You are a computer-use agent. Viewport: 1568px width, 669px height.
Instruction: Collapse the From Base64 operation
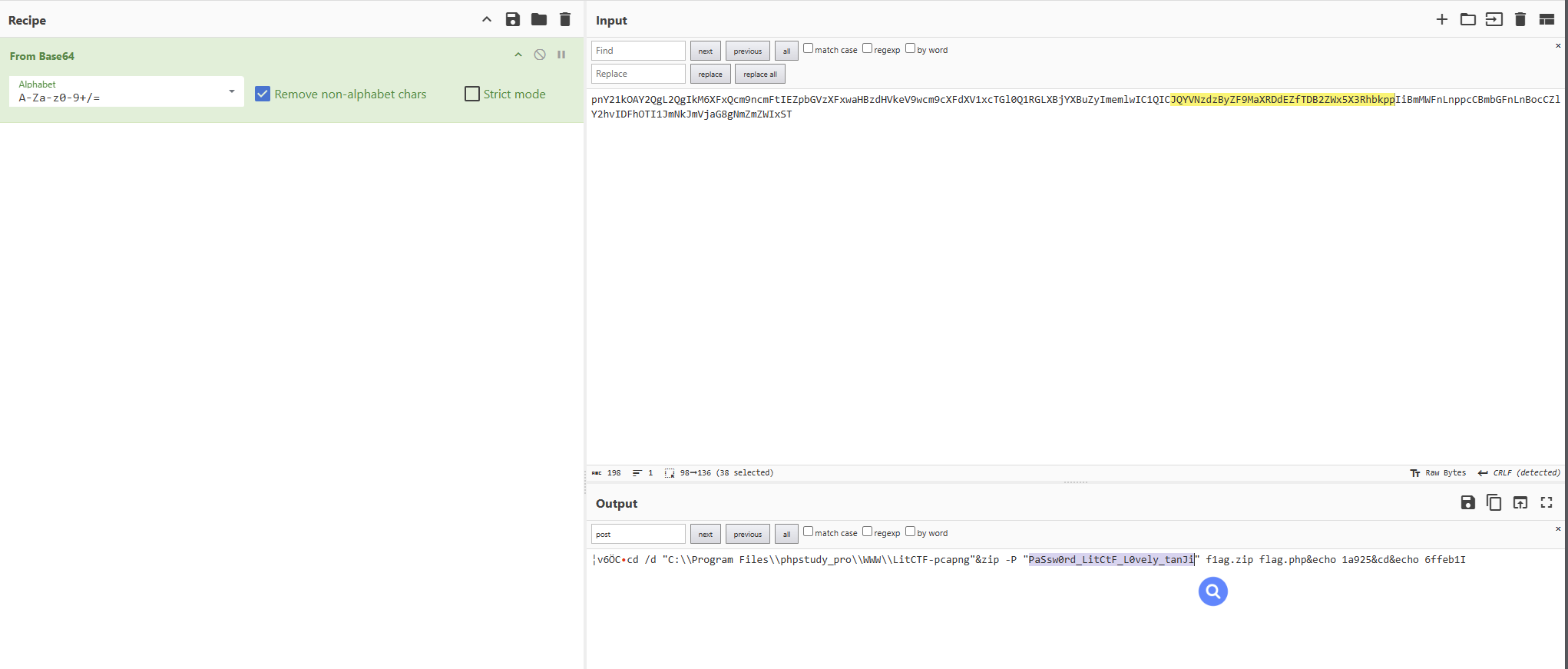[518, 55]
